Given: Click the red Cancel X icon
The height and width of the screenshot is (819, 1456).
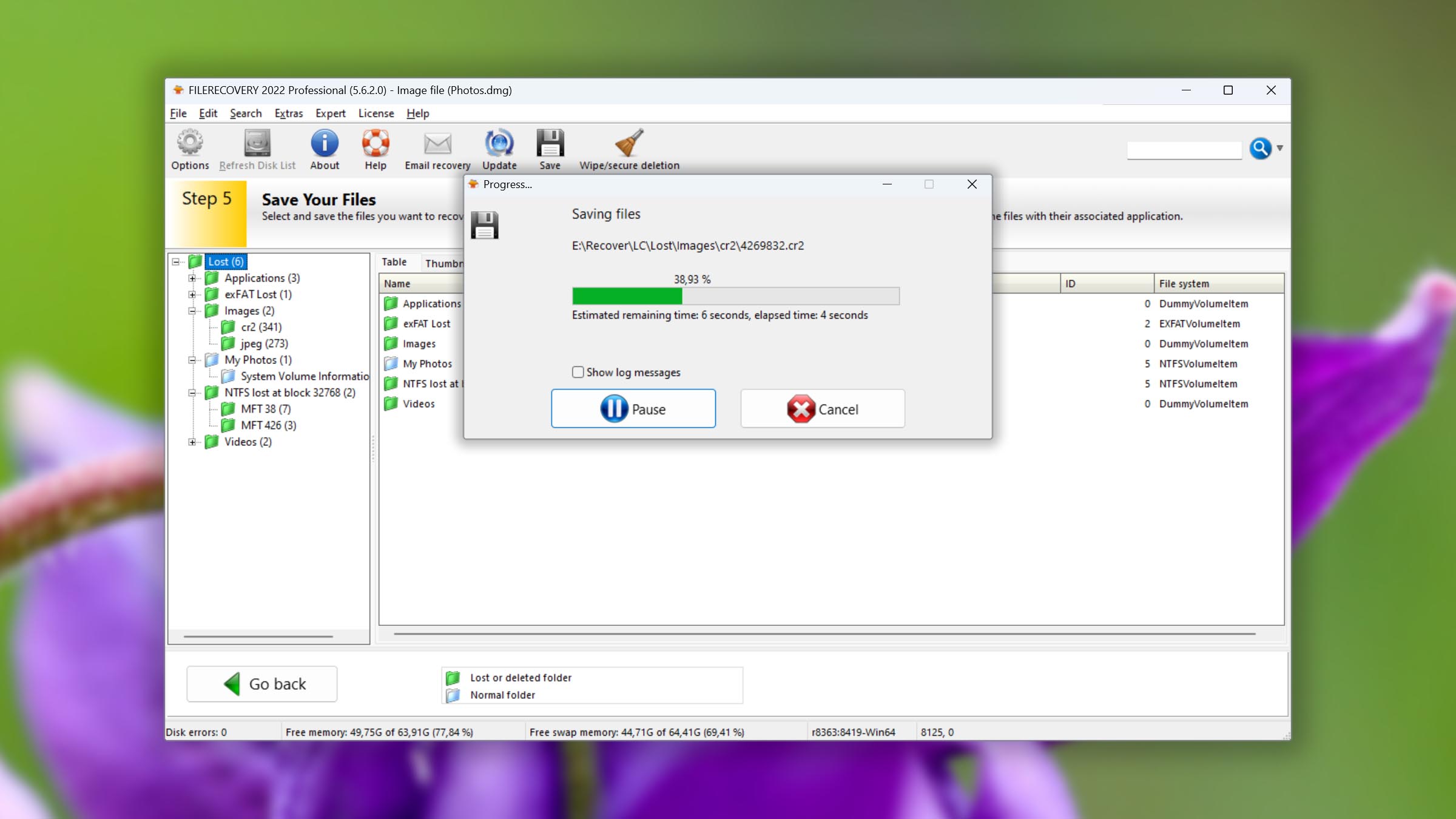Looking at the screenshot, I should (801, 409).
